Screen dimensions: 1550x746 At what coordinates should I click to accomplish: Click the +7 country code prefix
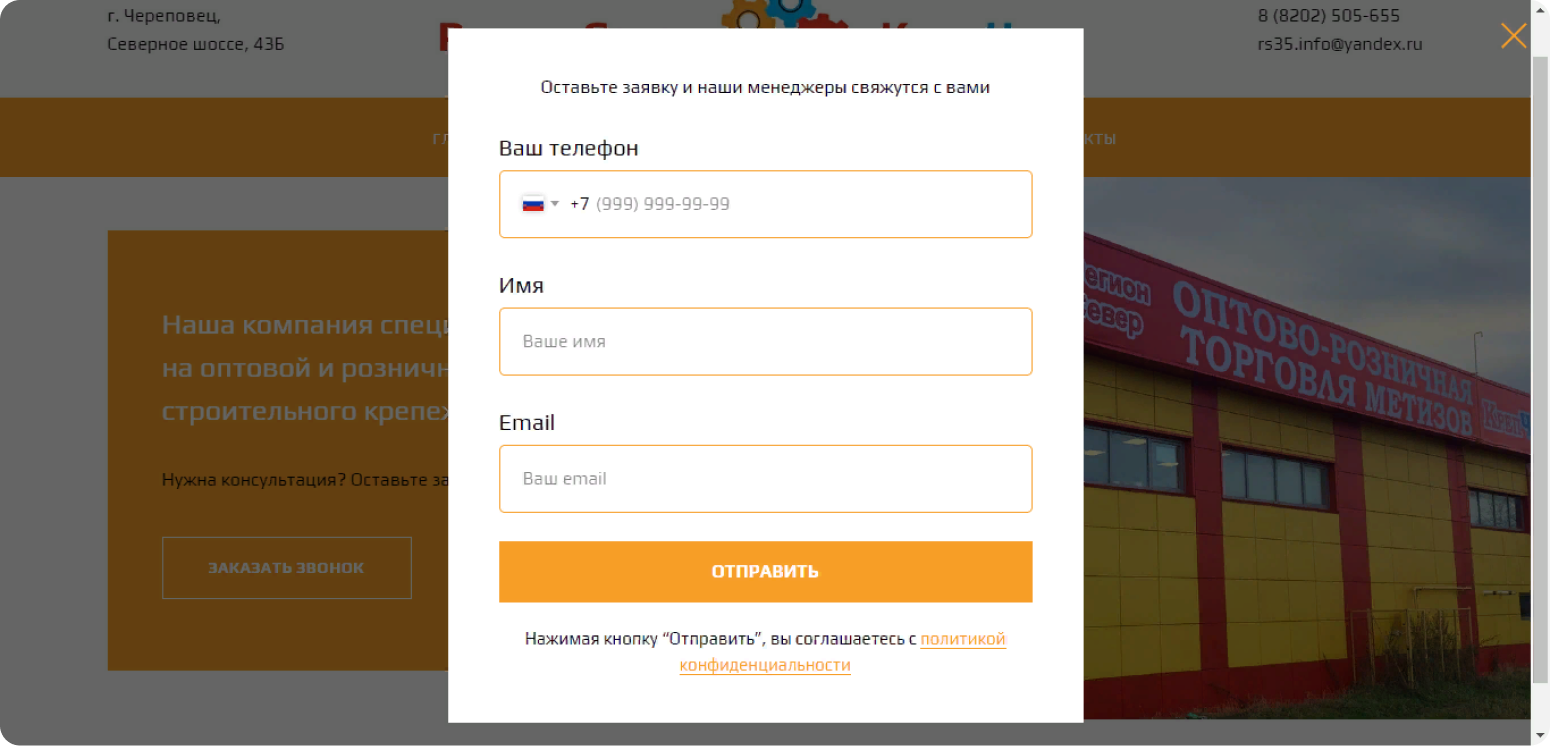580,204
